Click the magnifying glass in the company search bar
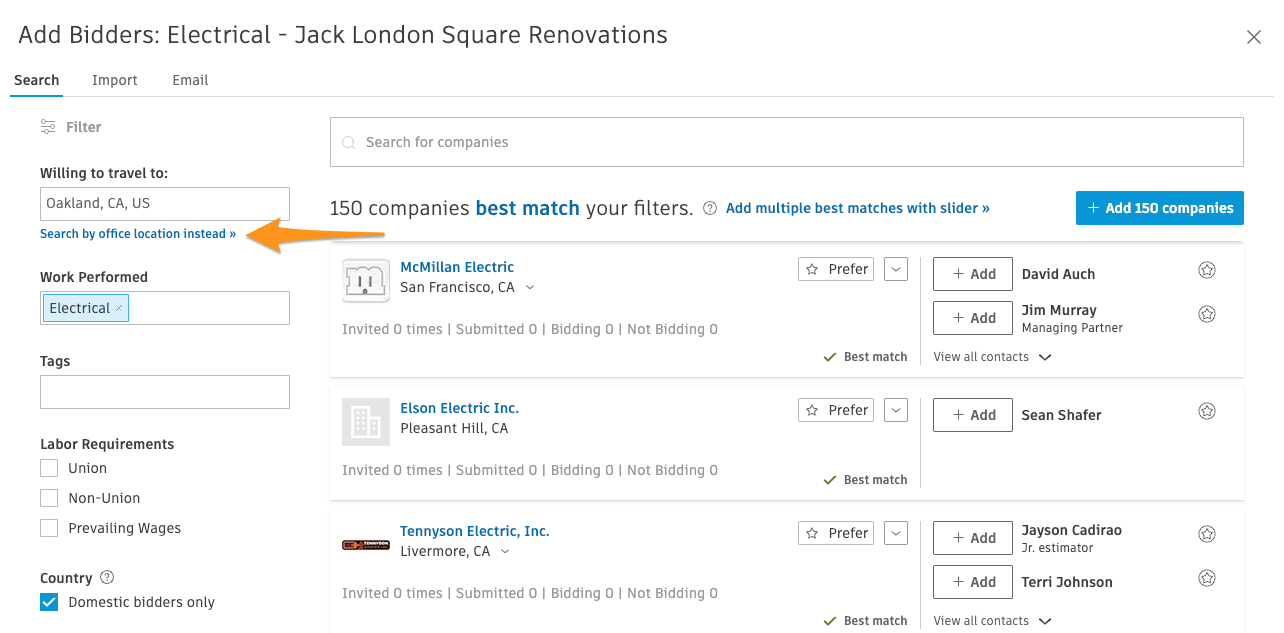1284x633 pixels. [349, 141]
